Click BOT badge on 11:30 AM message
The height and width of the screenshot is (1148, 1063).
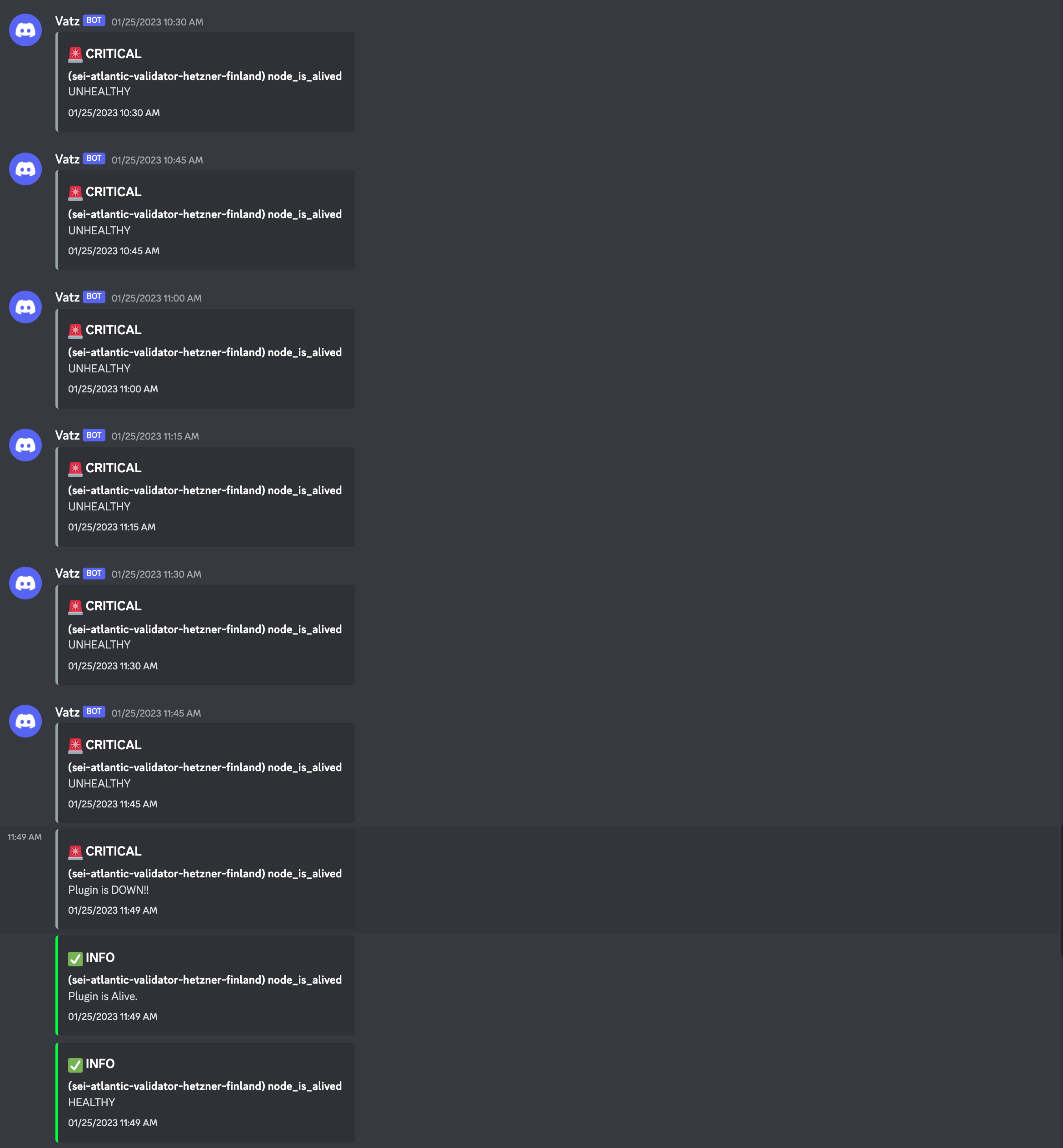94,573
